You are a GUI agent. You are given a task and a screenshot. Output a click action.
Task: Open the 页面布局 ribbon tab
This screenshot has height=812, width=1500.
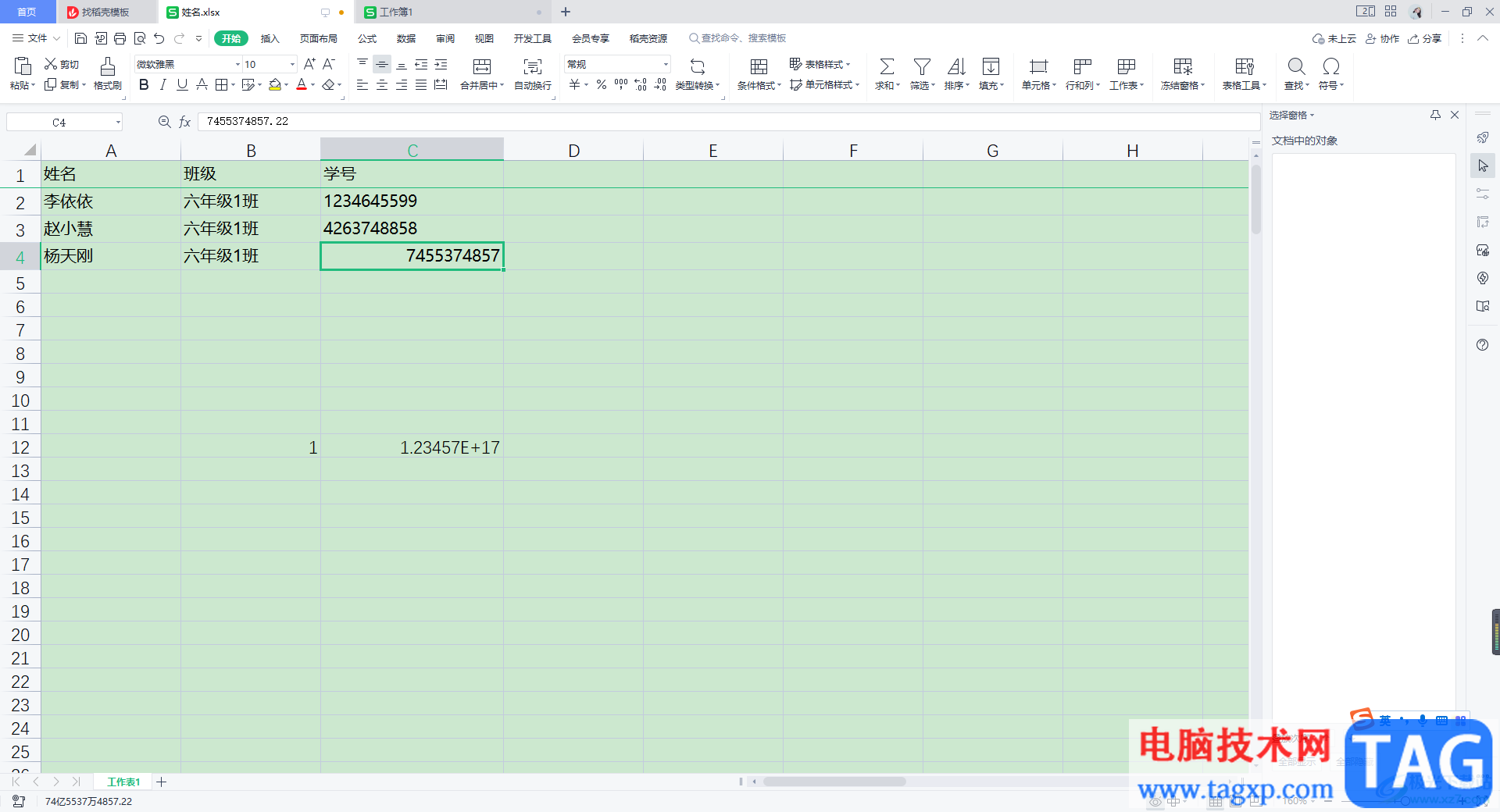[x=319, y=38]
